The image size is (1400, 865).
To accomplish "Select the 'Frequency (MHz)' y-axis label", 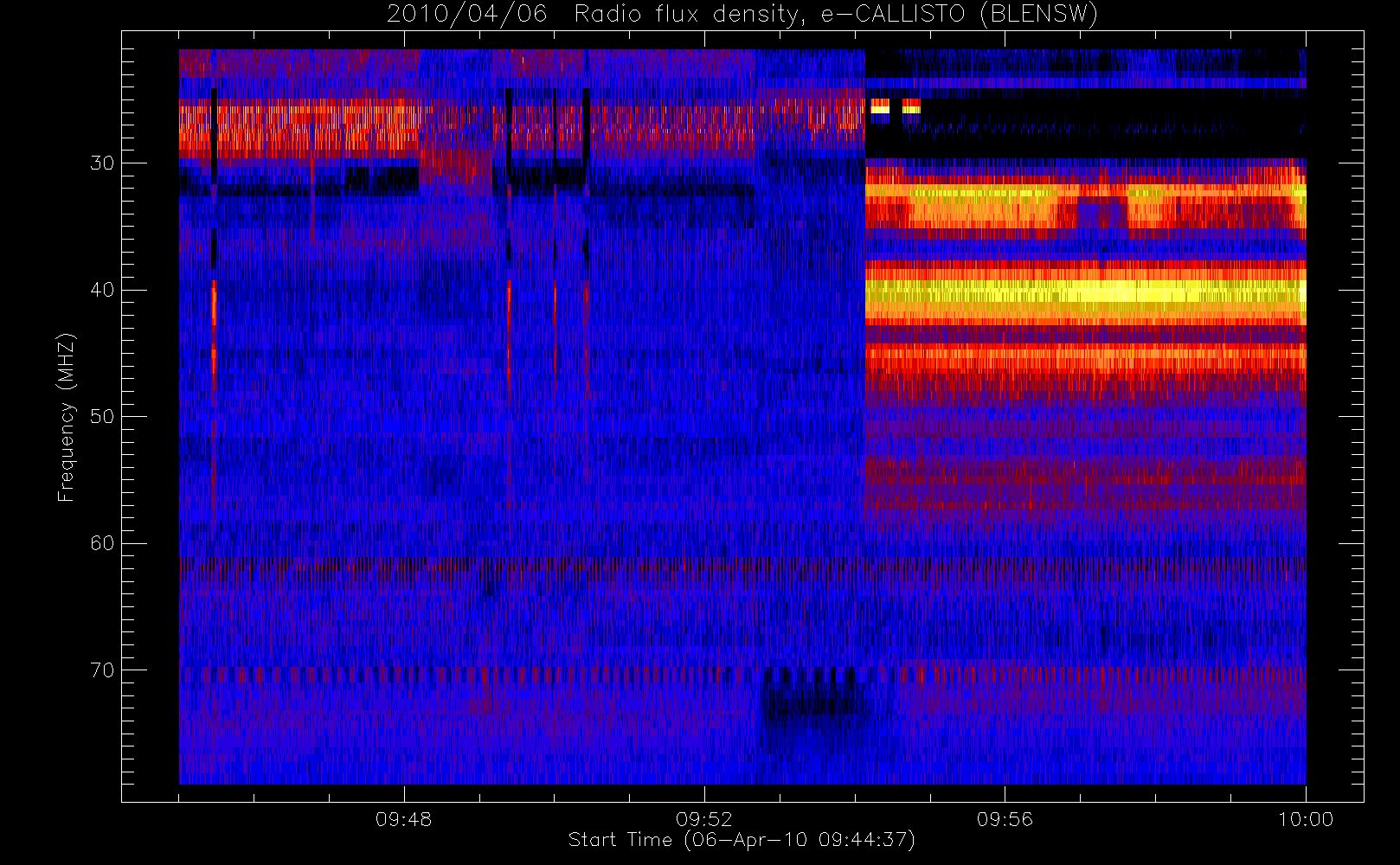I will click(66, 417).
